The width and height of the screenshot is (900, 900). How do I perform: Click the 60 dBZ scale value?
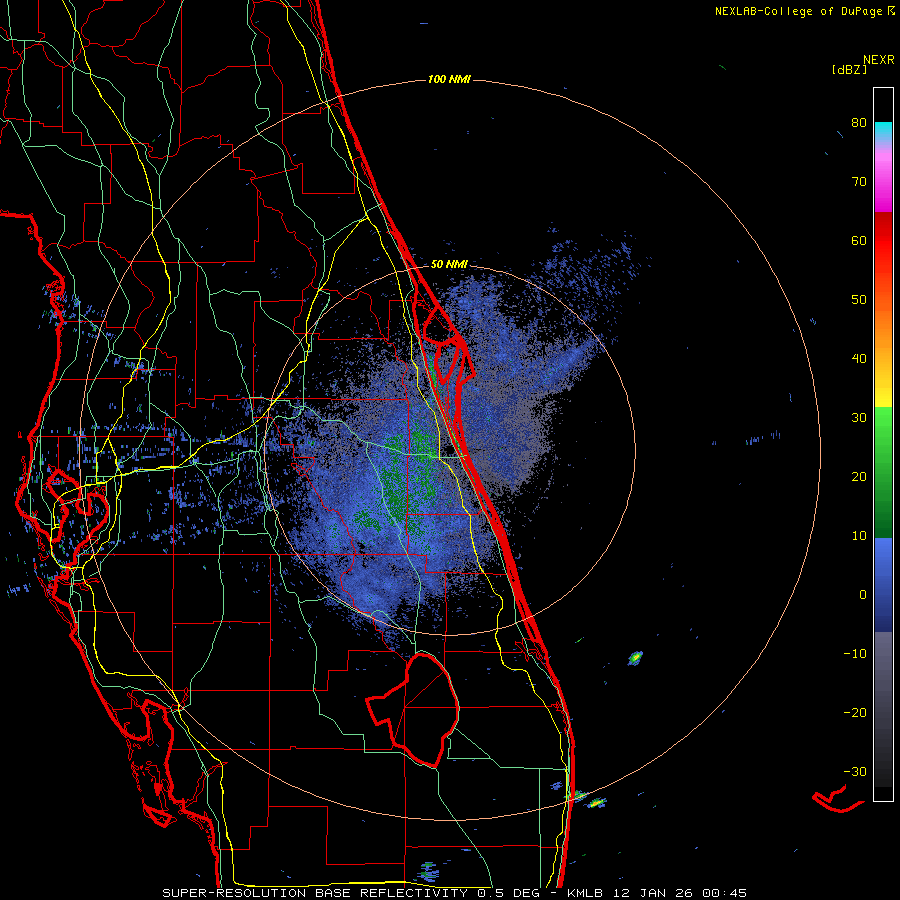(859, 240)
